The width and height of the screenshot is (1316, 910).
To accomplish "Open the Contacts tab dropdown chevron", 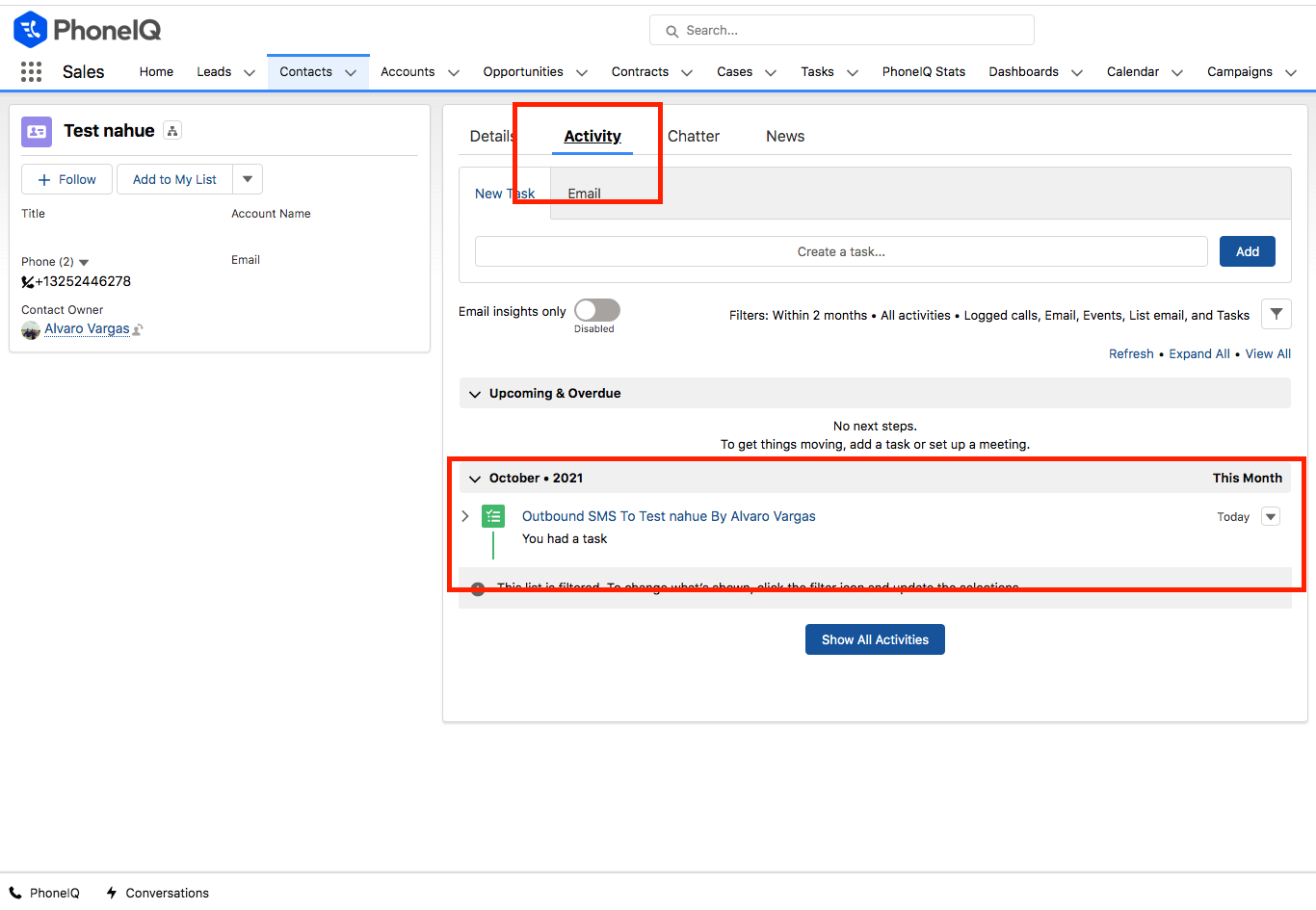I will (x=351, y=72).
